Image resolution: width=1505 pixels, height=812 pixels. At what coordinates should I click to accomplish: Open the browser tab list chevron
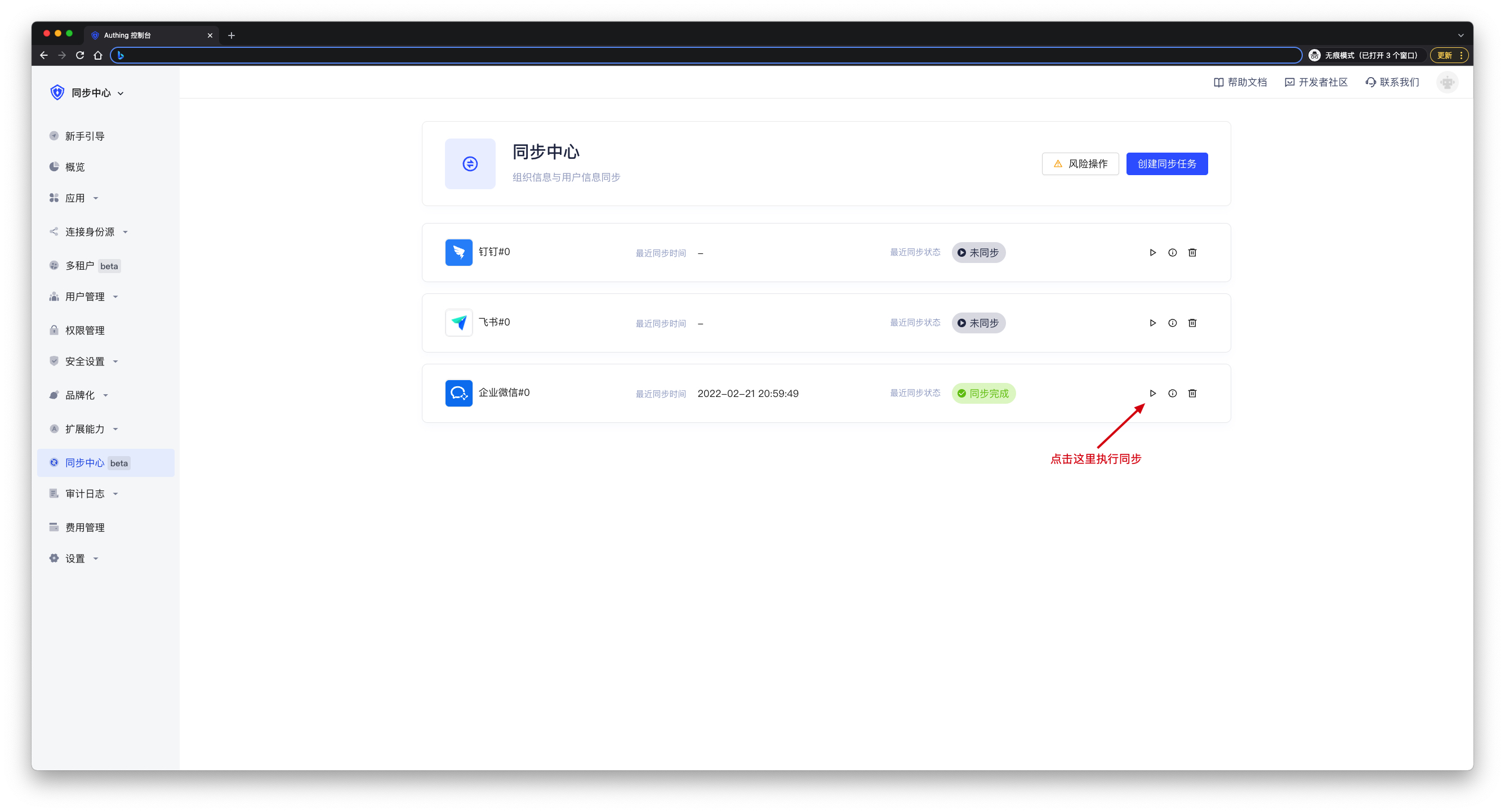click(x=1461, y=35)
